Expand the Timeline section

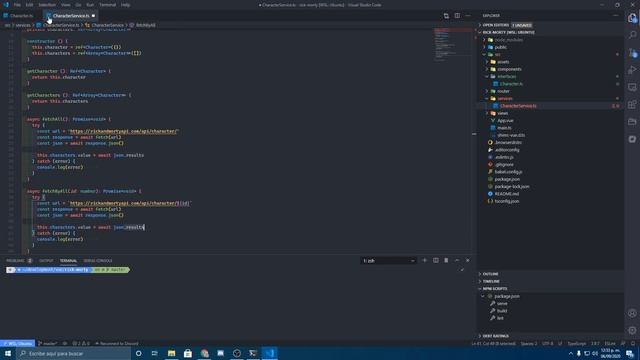point(491,282)
